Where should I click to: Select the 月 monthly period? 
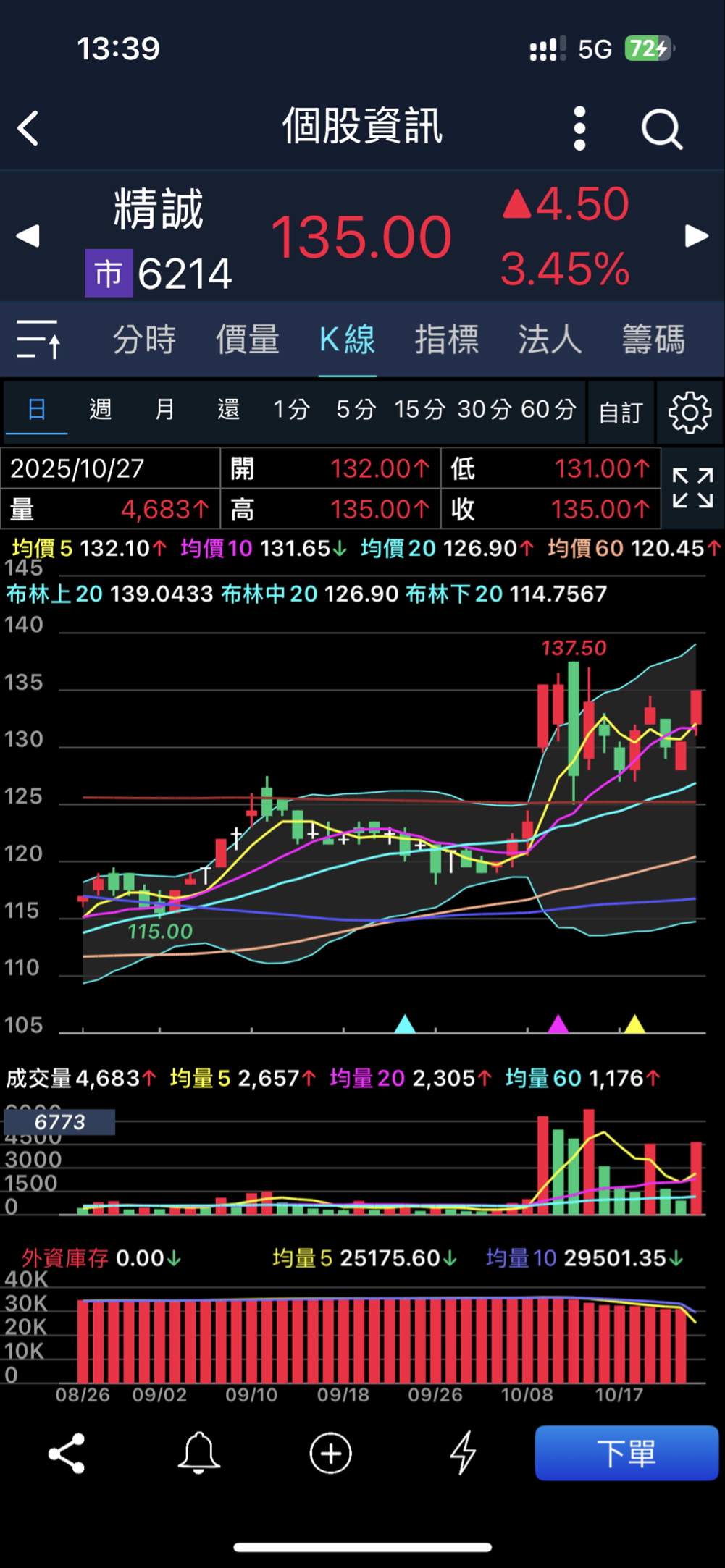click(164, 410)
